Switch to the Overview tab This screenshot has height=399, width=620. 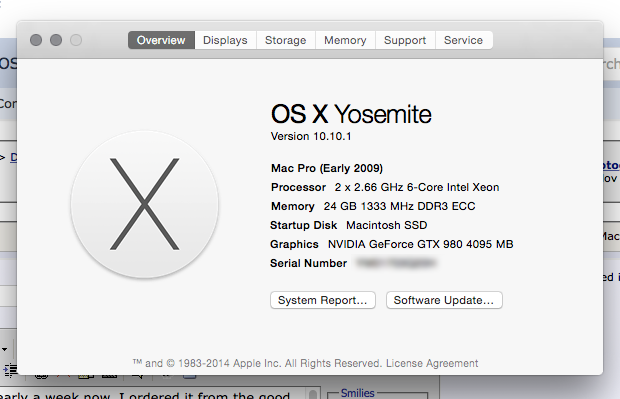[161, 40]
